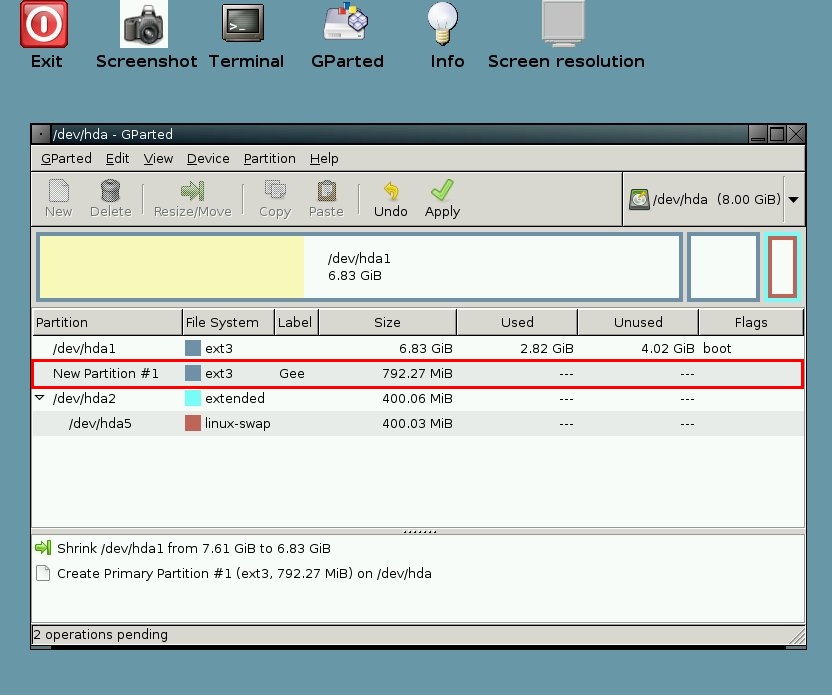
Task: Open the Help menu
Action: coord(324,159)
